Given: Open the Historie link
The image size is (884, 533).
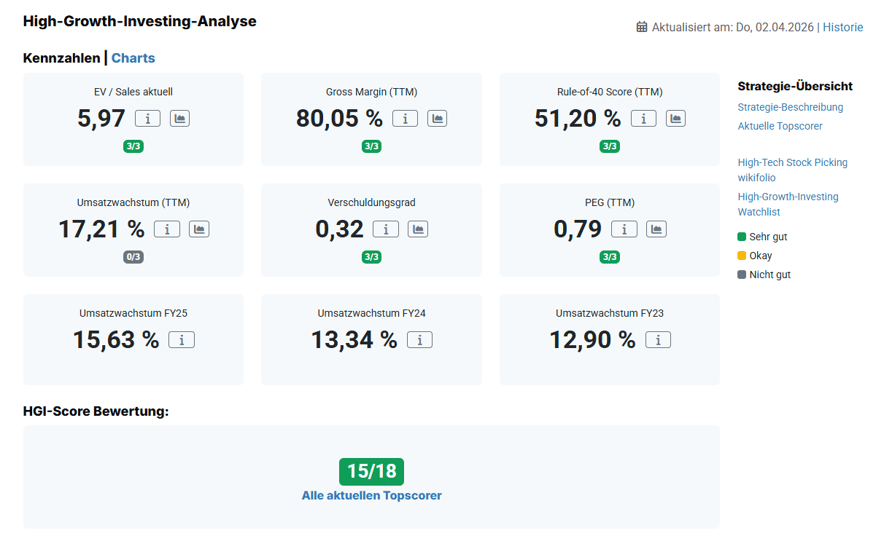Looking at the screenshot, I should (842, 27).
